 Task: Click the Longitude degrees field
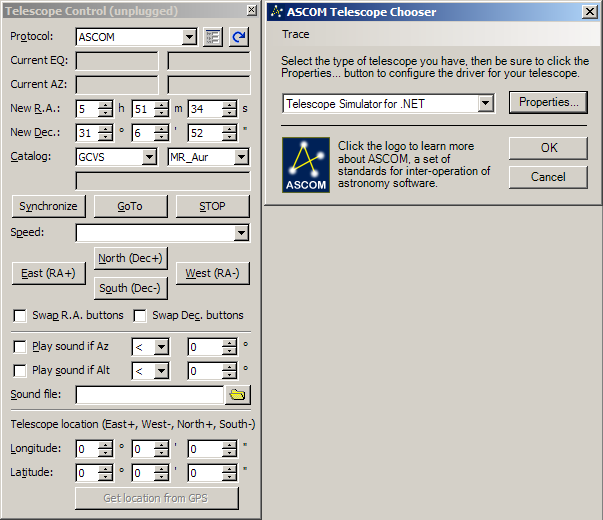(x=88, y=449)
